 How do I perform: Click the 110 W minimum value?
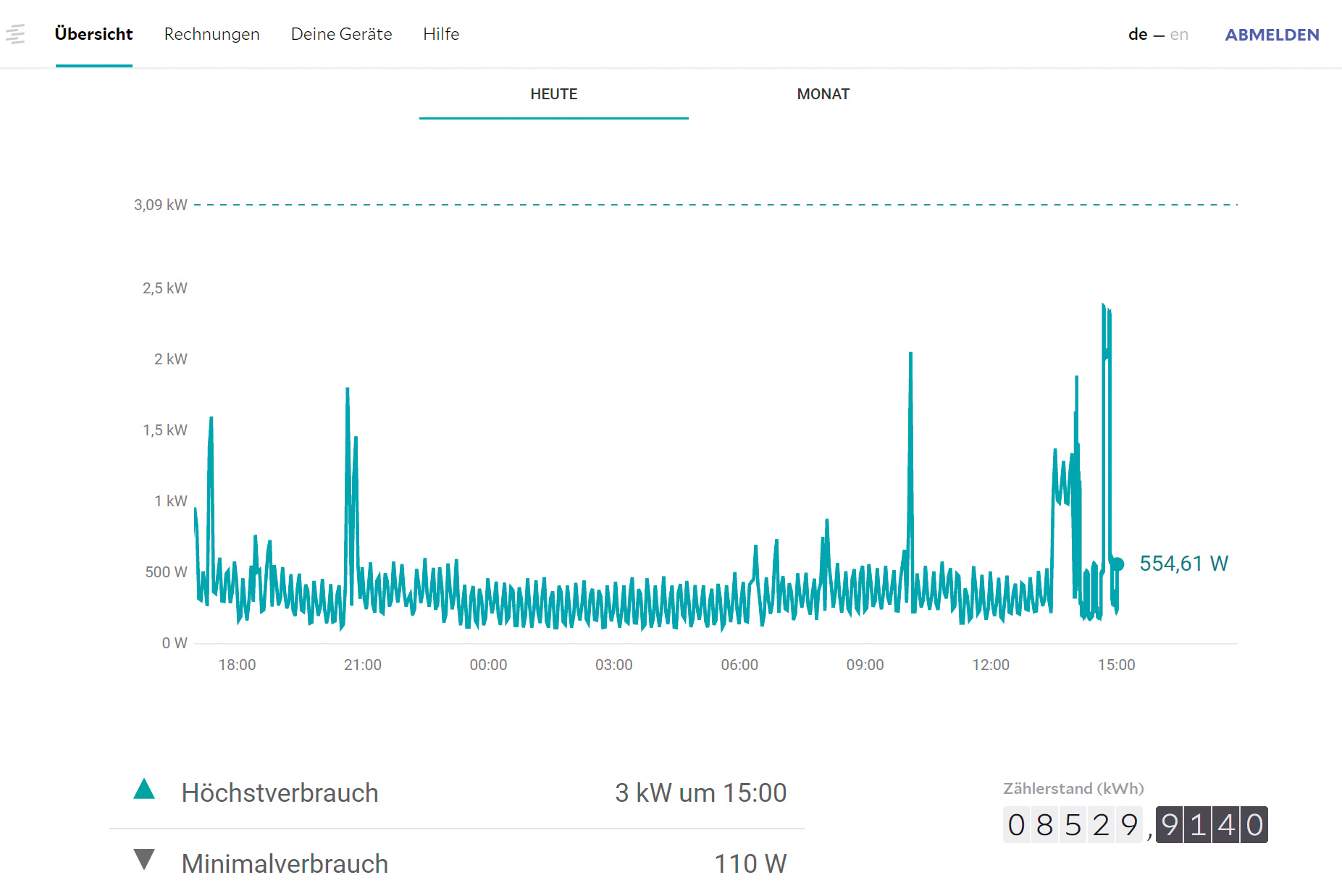(750, 864)
